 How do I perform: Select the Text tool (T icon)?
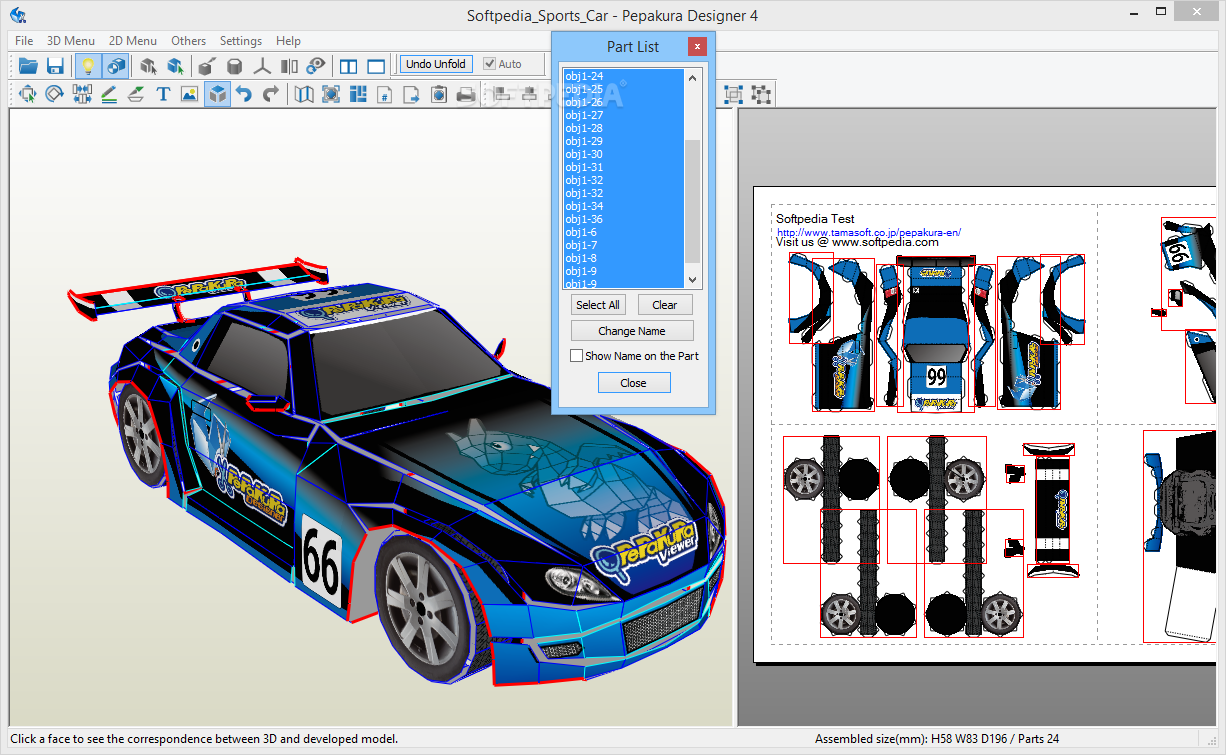[163, 94]
